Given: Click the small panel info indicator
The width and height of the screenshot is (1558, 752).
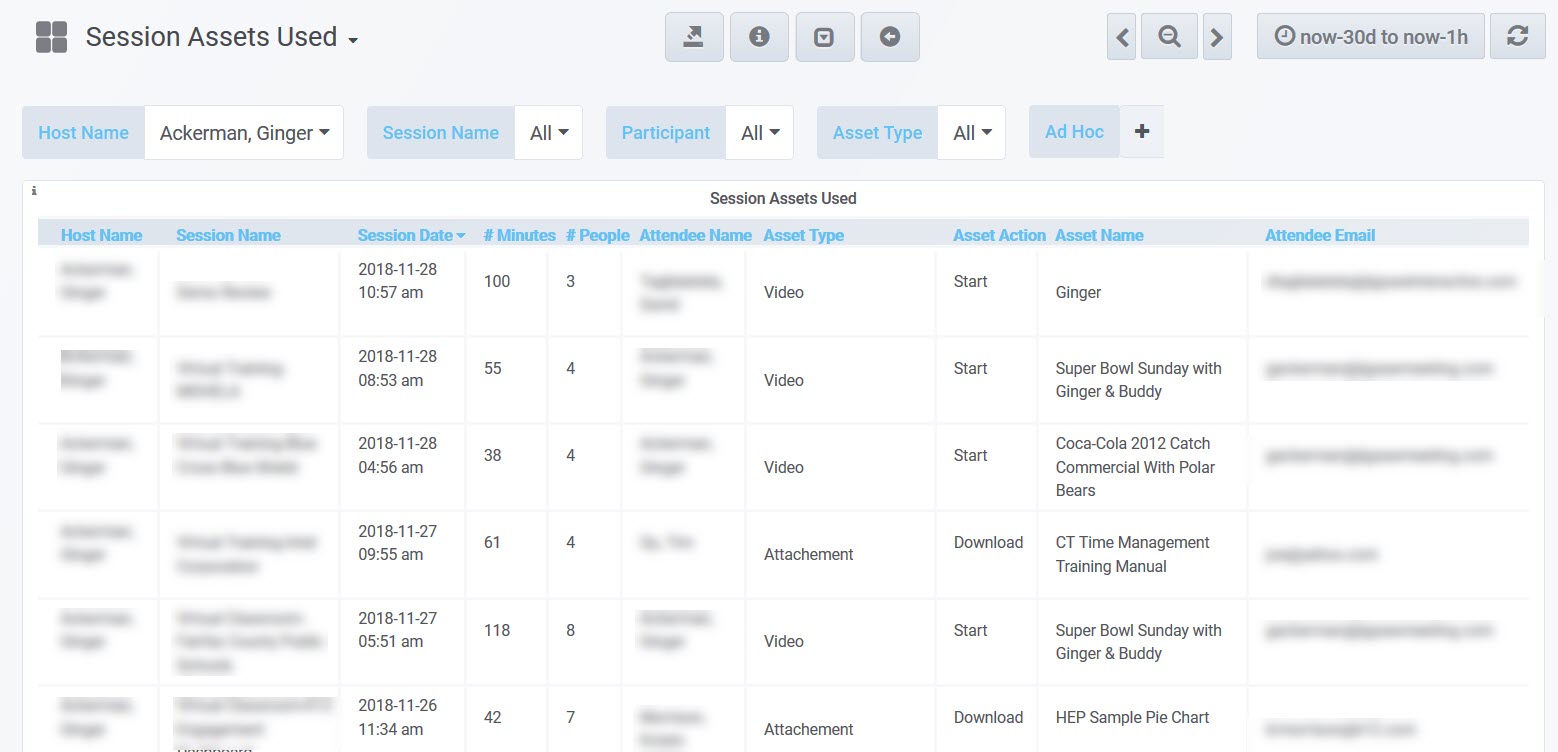Looking at the screenshot, I should pyautogui.click(x=34, y=190).
